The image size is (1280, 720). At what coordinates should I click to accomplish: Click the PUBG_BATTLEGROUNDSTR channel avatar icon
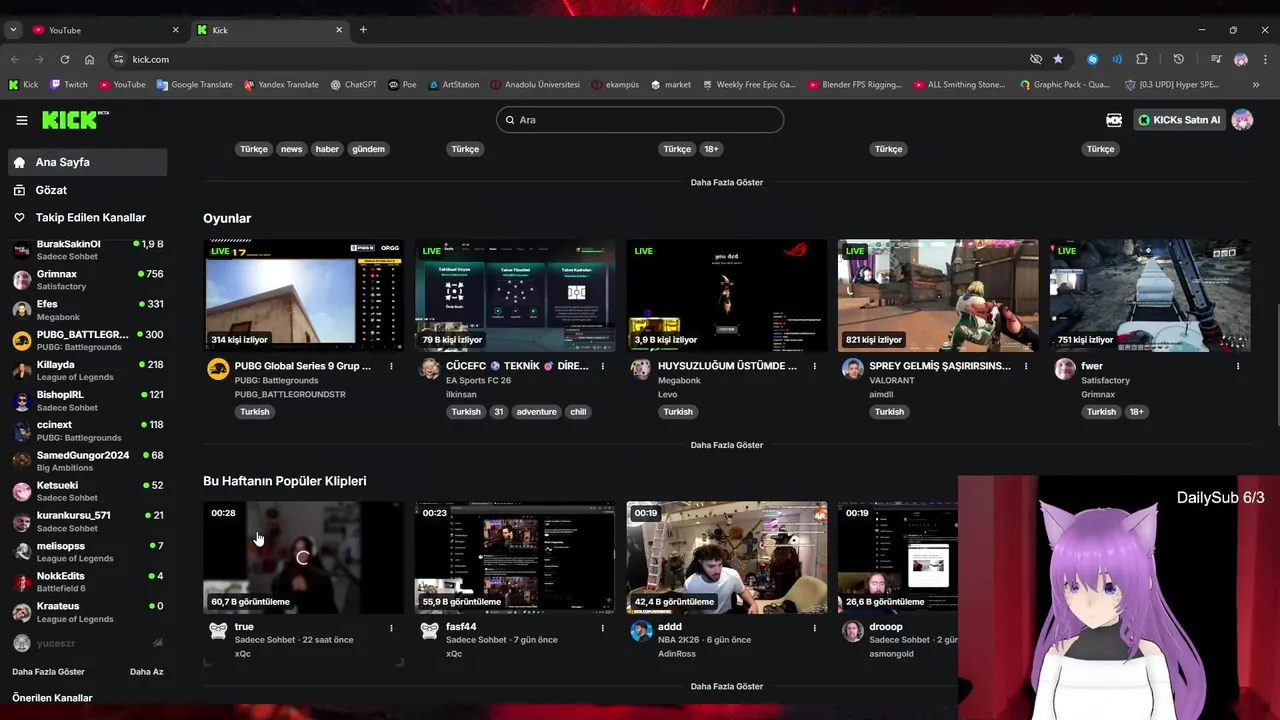pos(218,370)
